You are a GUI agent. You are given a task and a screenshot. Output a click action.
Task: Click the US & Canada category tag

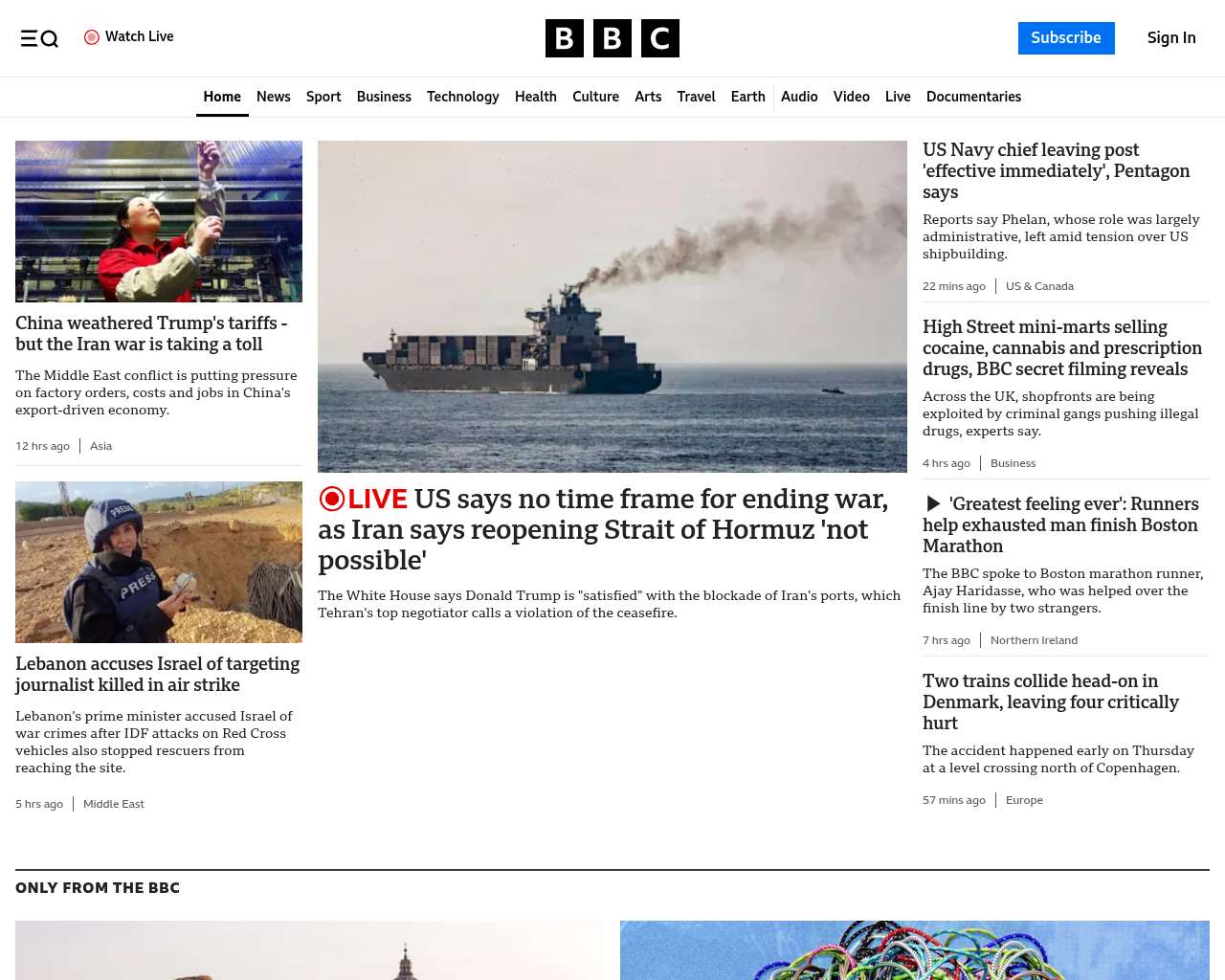pos(1039,286)
